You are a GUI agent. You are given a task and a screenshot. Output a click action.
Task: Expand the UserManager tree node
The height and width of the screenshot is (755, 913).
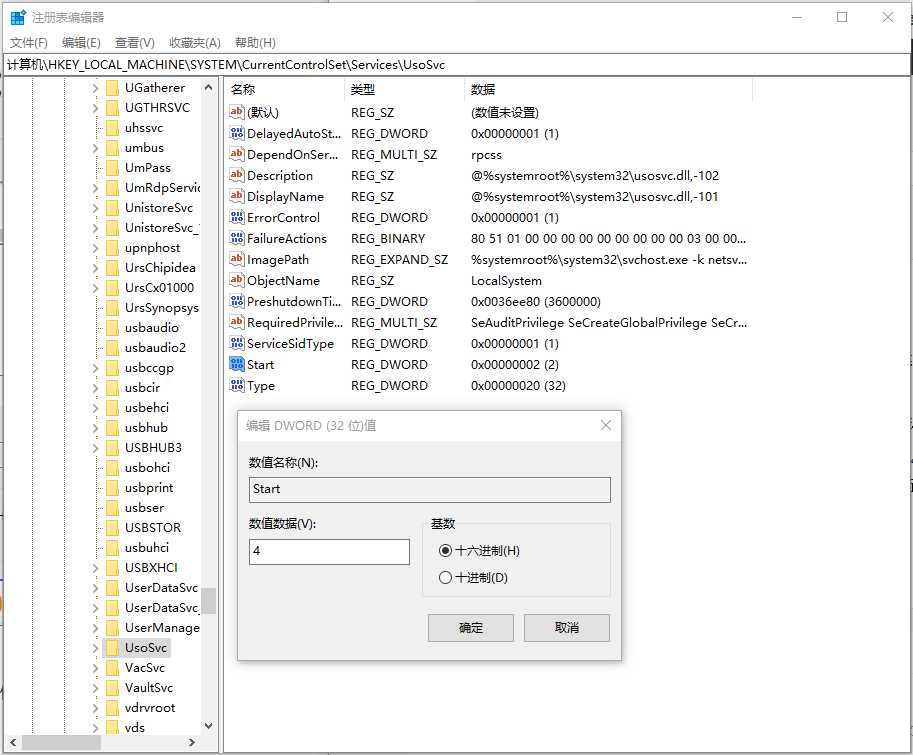coord(95,629)
